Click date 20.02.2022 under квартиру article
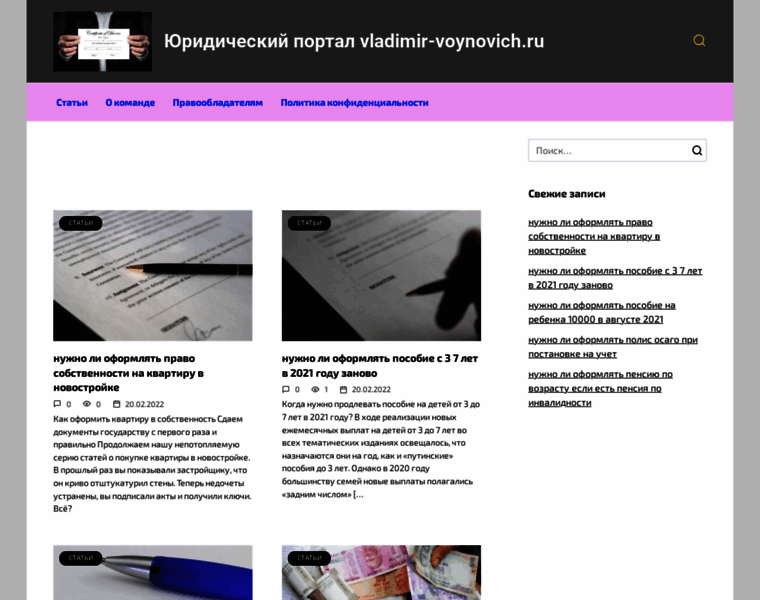This screenshot has height=600, width=760. (144, 404)
